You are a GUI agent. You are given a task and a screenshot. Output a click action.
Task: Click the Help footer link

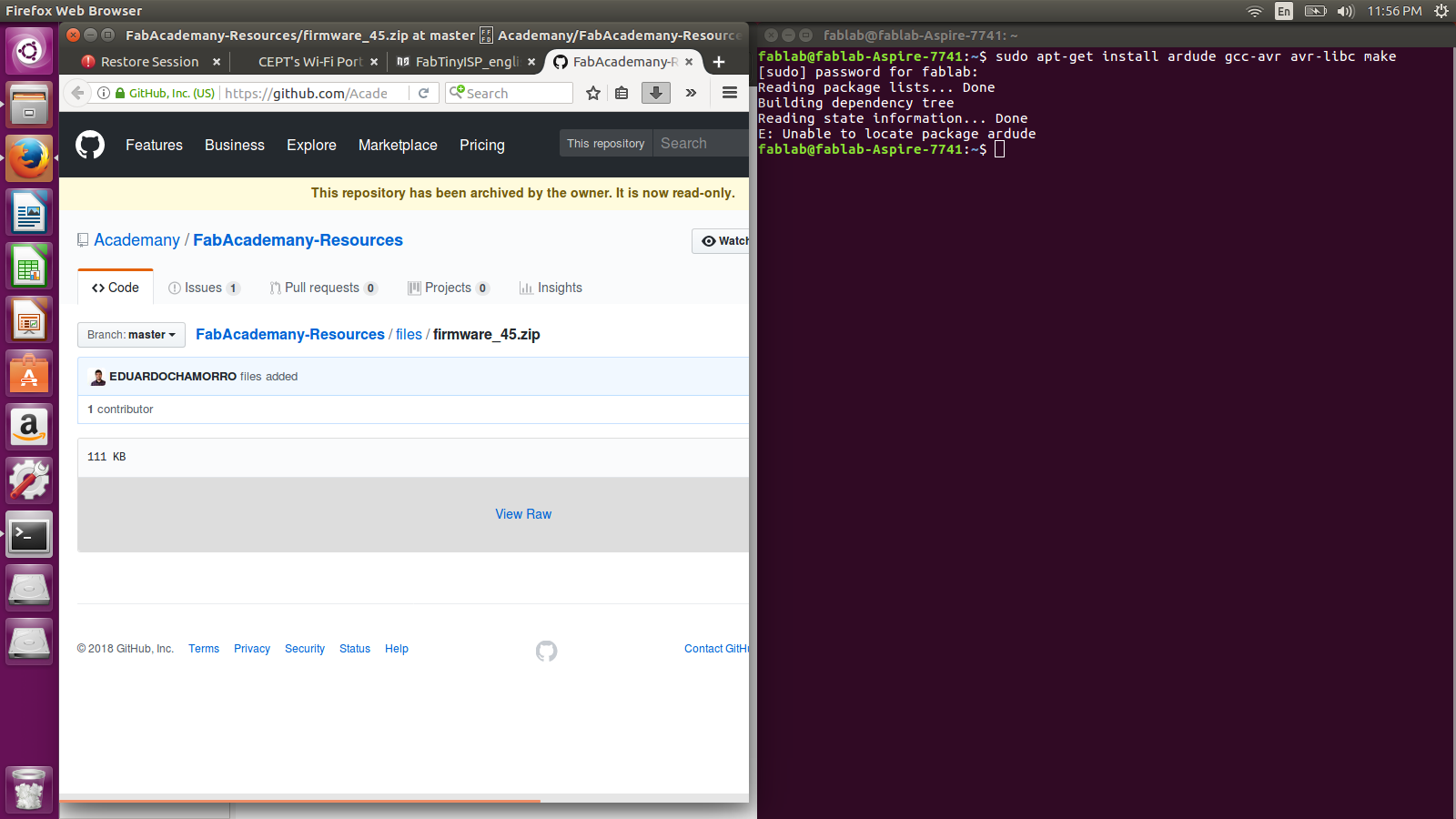pyautogui.click(x=397, y=649)
